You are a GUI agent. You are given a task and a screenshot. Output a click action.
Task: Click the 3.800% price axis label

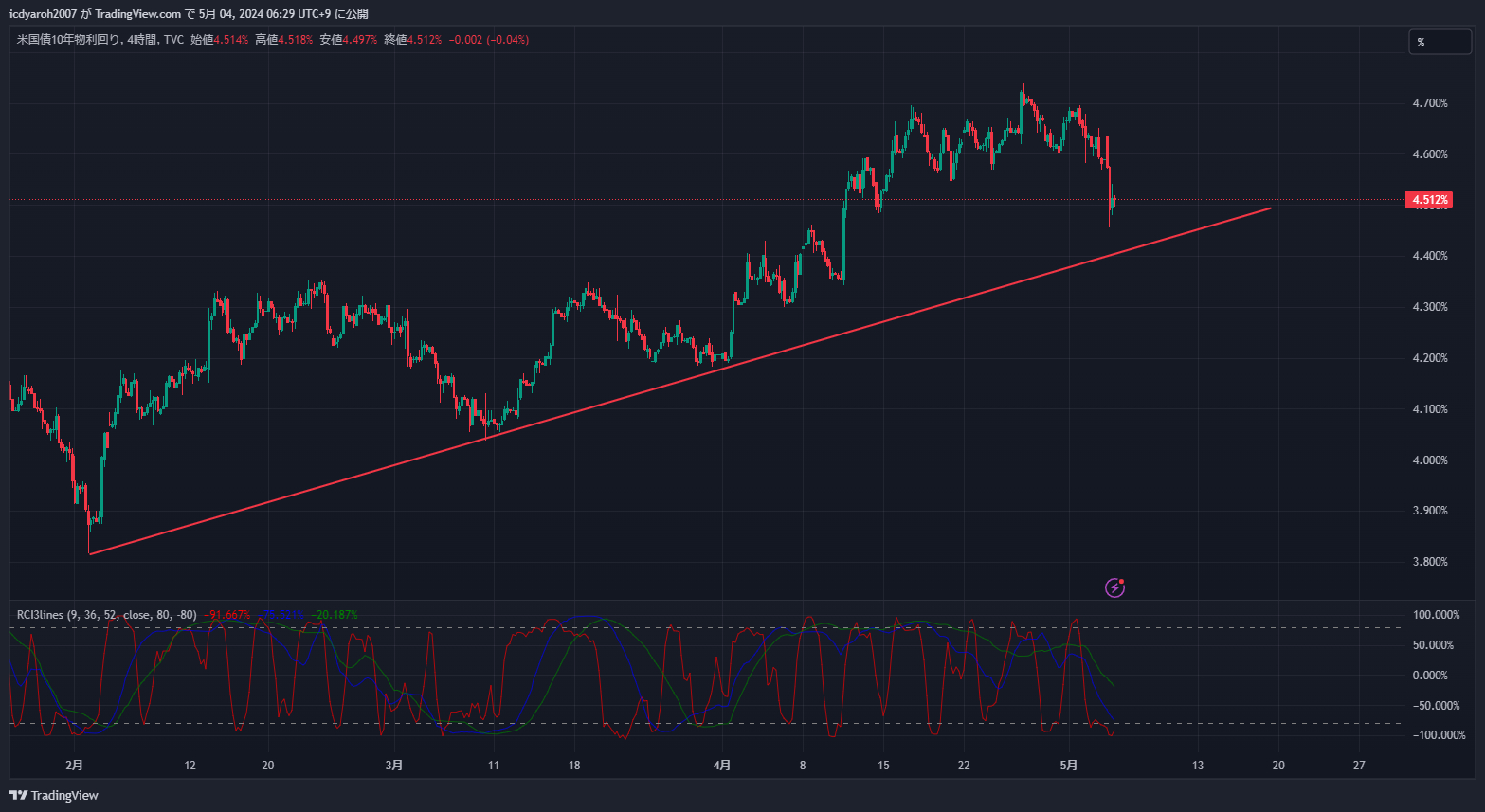pos(1430,562)
